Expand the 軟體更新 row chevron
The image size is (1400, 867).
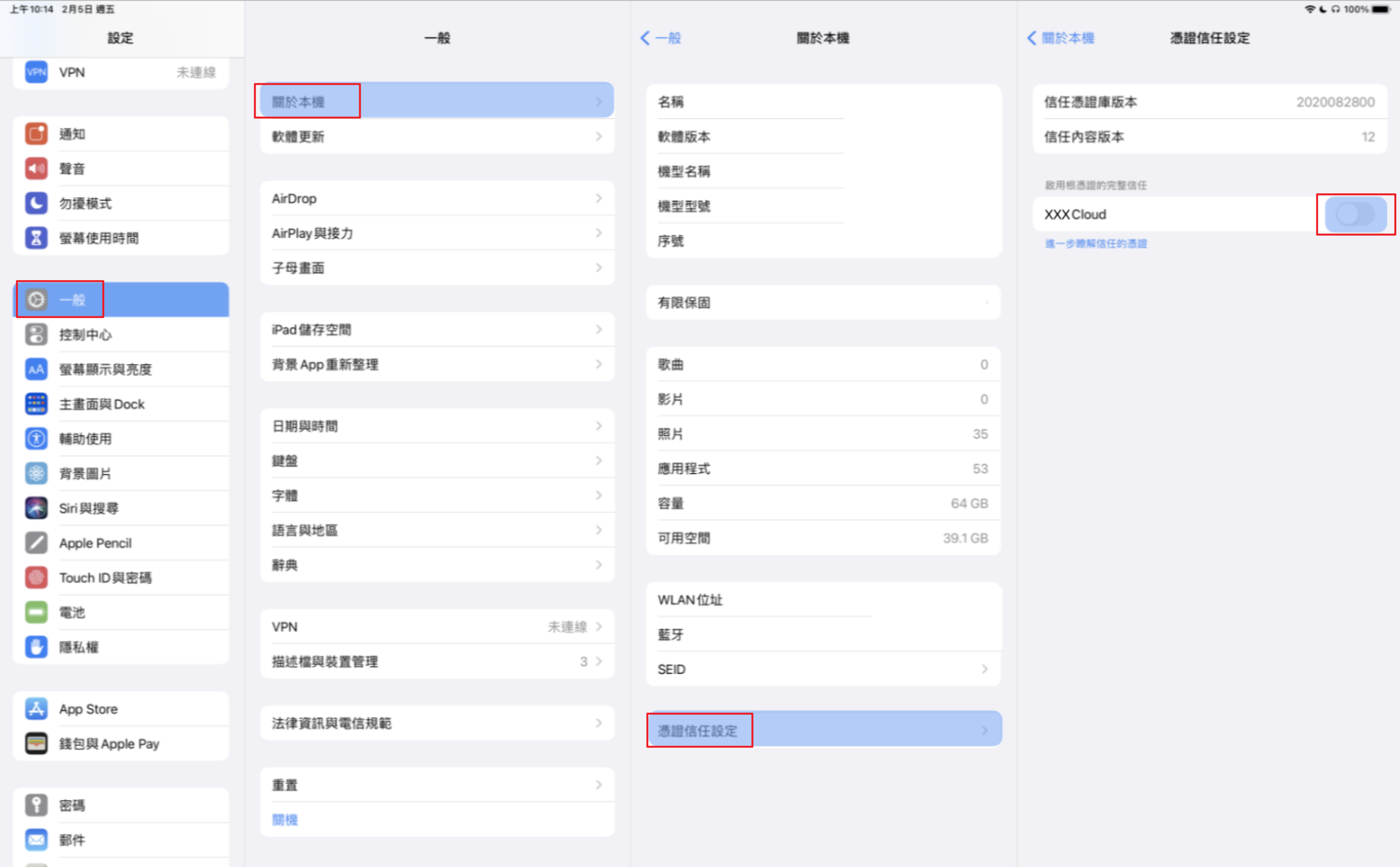click(x=598, y=137)
